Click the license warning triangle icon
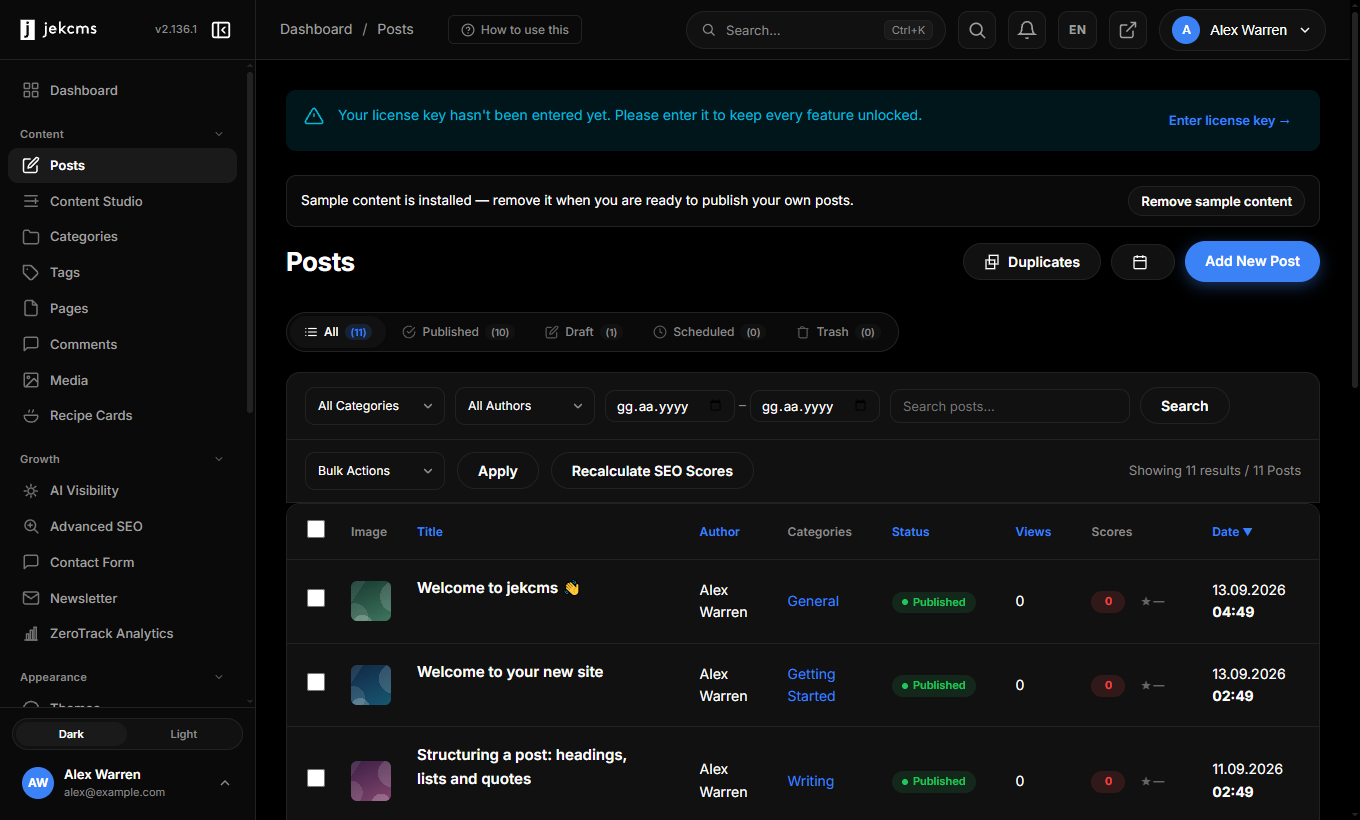 (314, 116)
